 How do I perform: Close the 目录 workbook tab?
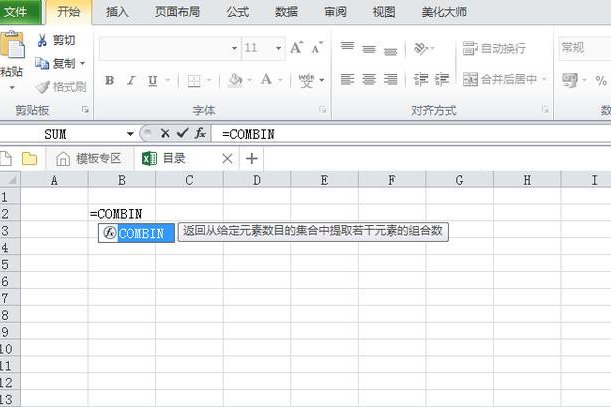pos(227,159)
